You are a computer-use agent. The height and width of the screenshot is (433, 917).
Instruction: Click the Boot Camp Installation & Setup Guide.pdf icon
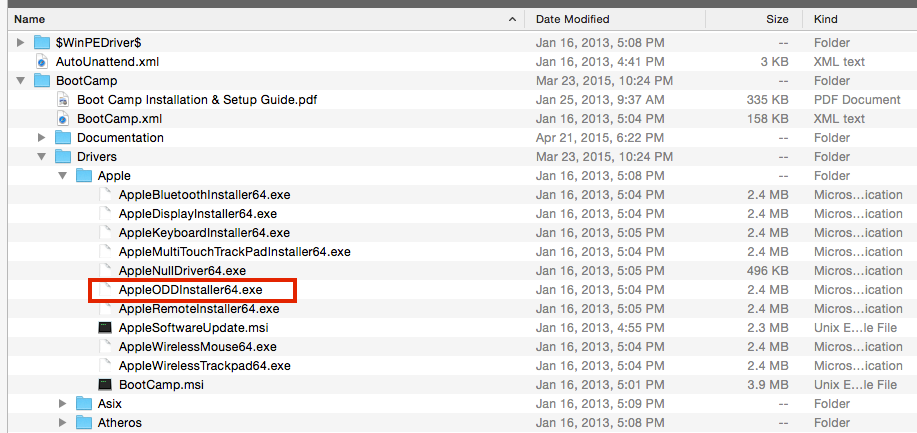point(63,99)
